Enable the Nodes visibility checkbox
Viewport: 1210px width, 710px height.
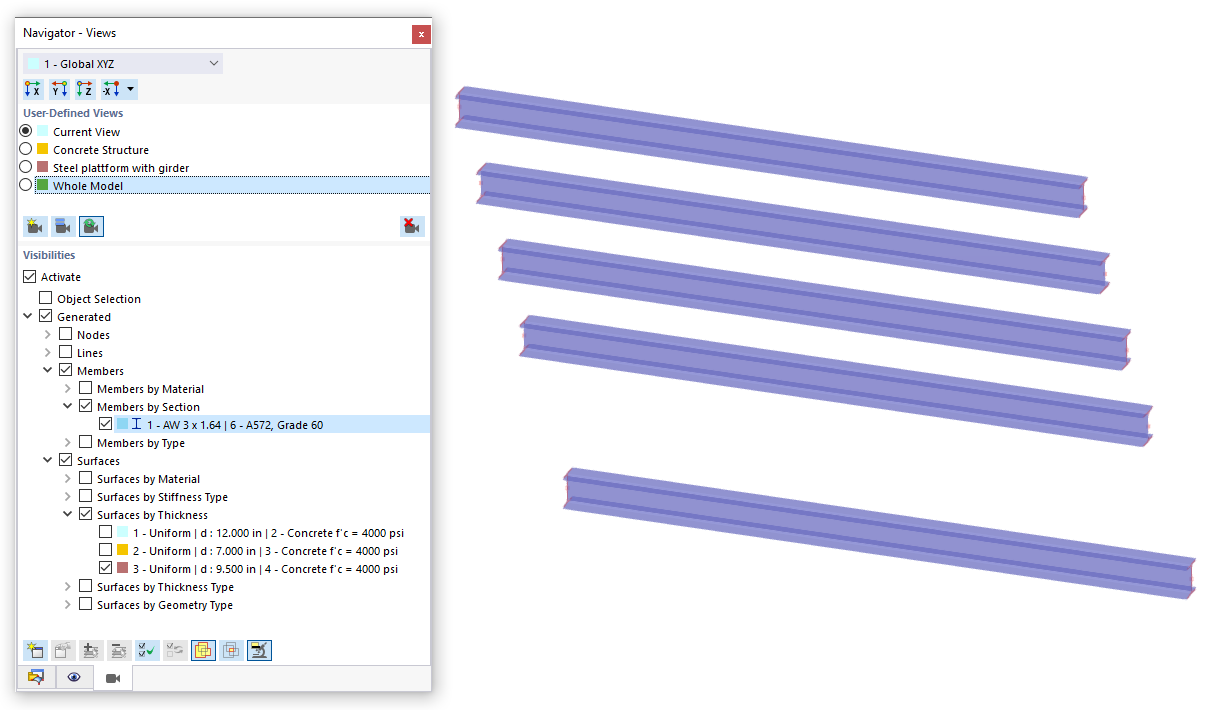point(64,334)
